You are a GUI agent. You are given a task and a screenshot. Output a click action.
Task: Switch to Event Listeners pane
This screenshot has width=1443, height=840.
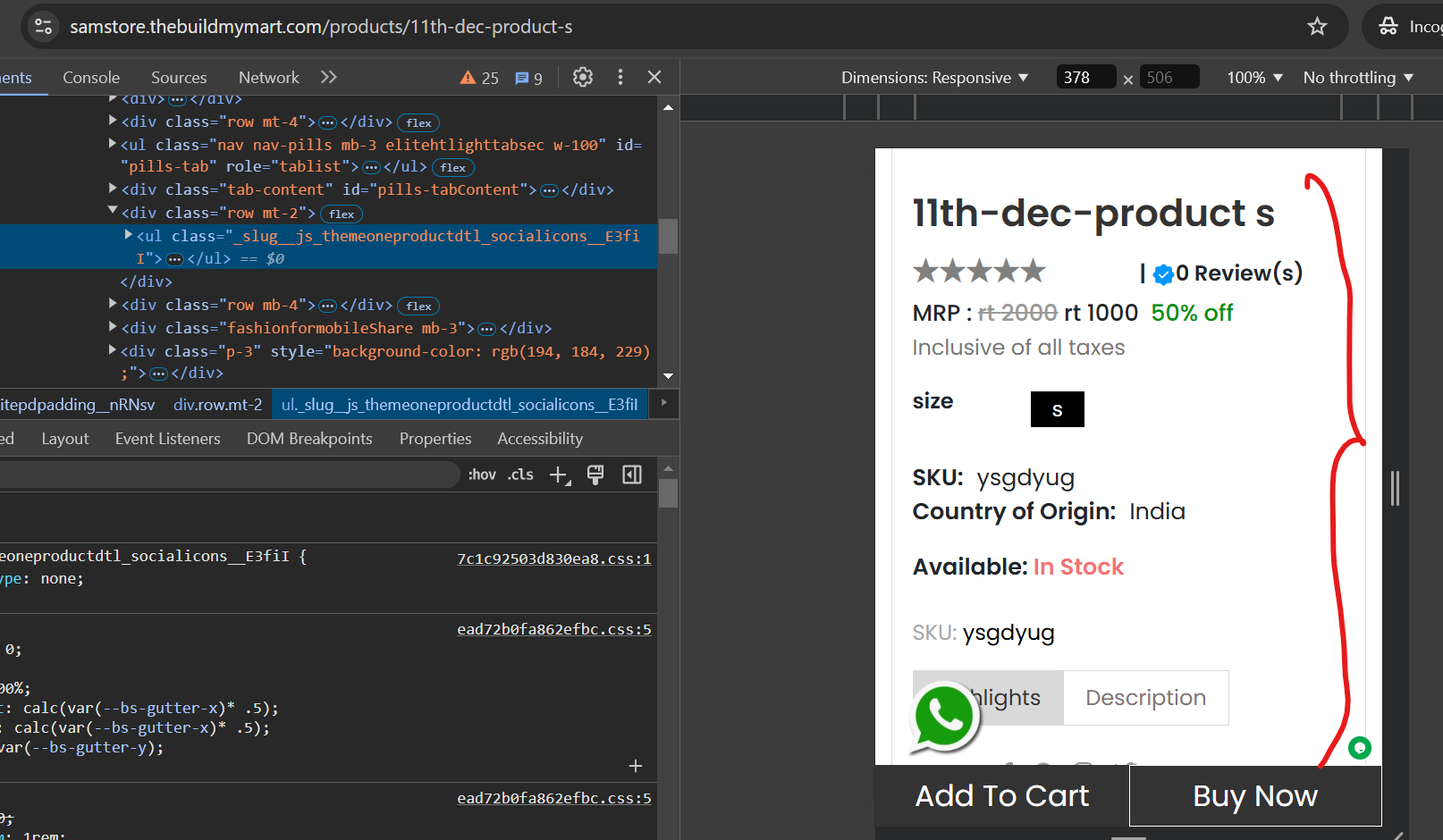168,439
